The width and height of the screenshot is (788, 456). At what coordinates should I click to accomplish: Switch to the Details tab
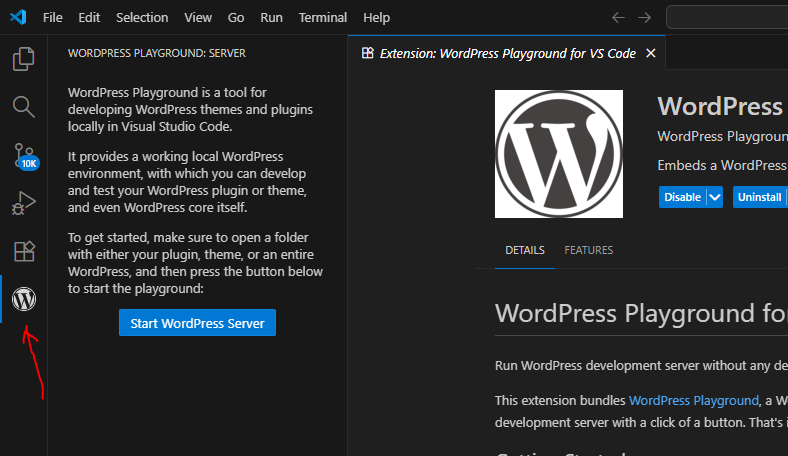click(525, 250)
